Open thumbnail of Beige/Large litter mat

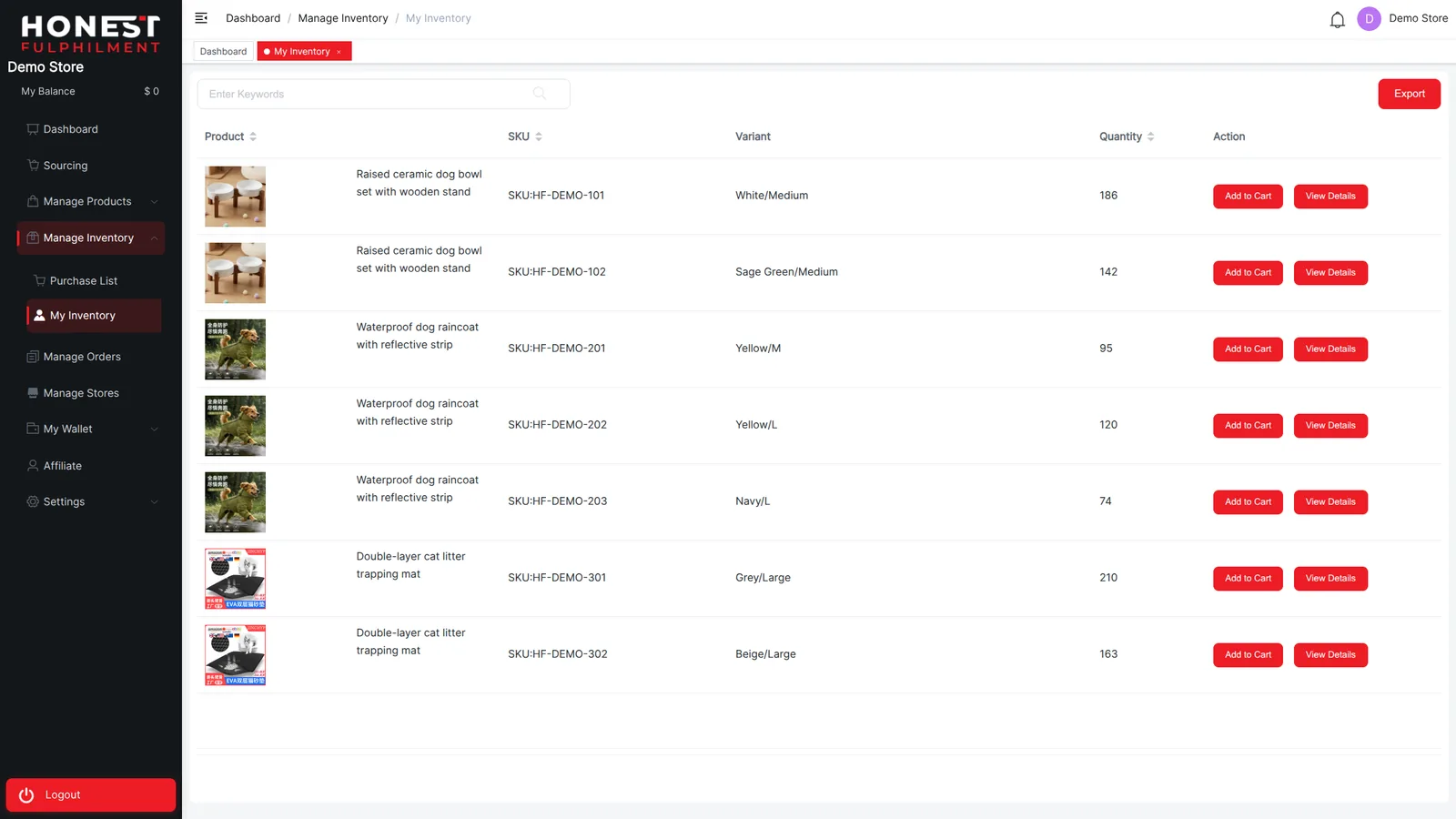click(236, 655)
